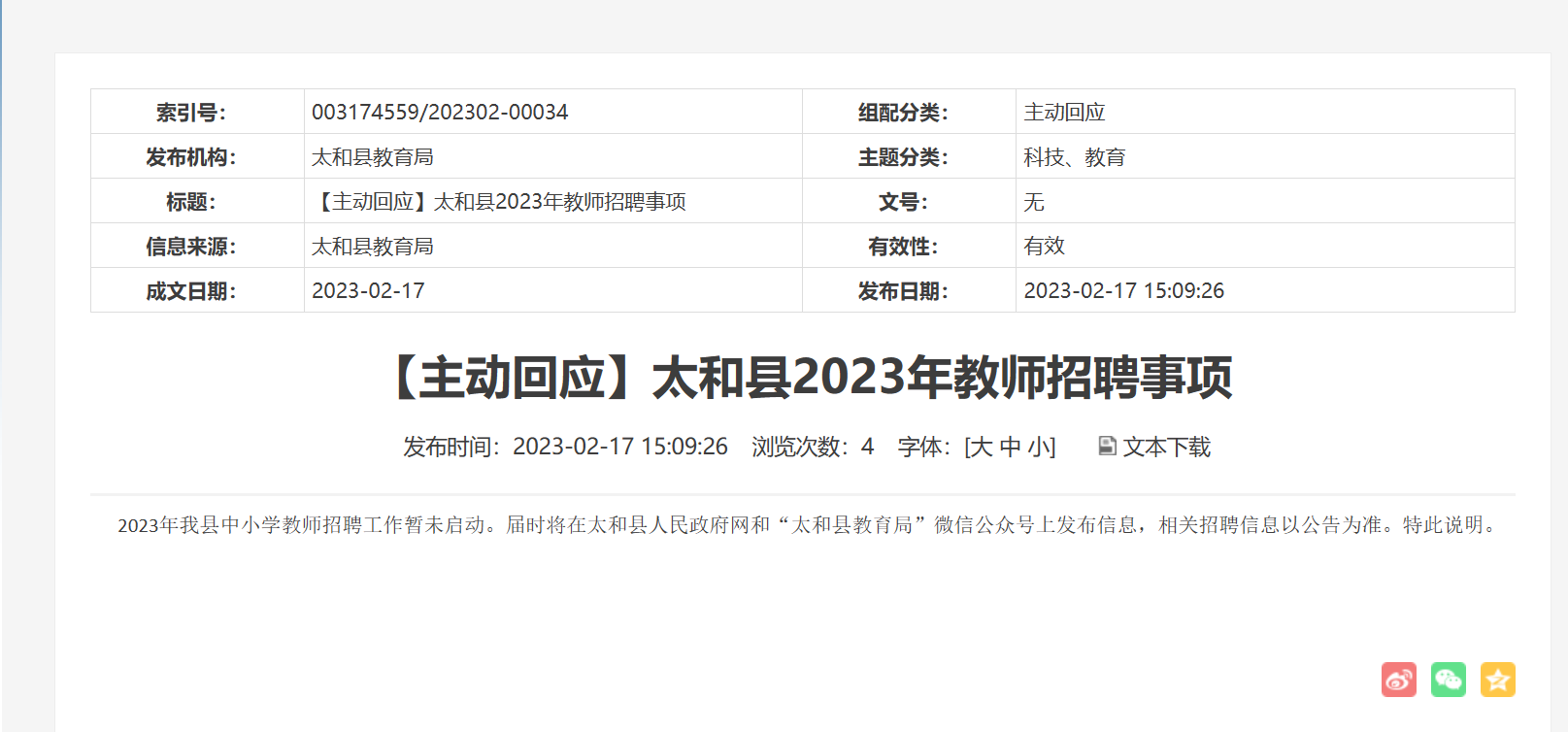Click the 主动回应 value beside 组配分类
The height and width of the screenshot is (732, 1568).
pos(1064,112)
